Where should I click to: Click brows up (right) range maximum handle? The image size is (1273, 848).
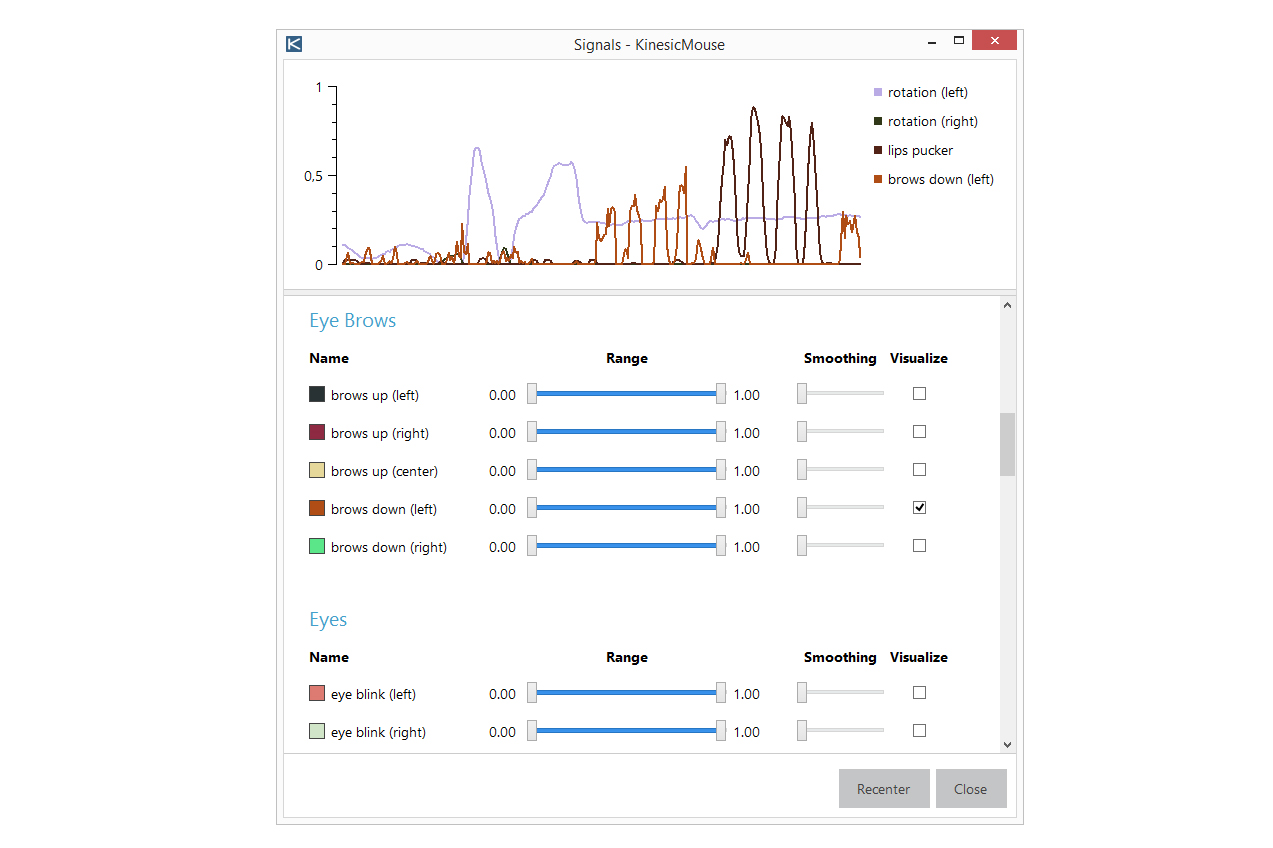(x=721, y=432)
